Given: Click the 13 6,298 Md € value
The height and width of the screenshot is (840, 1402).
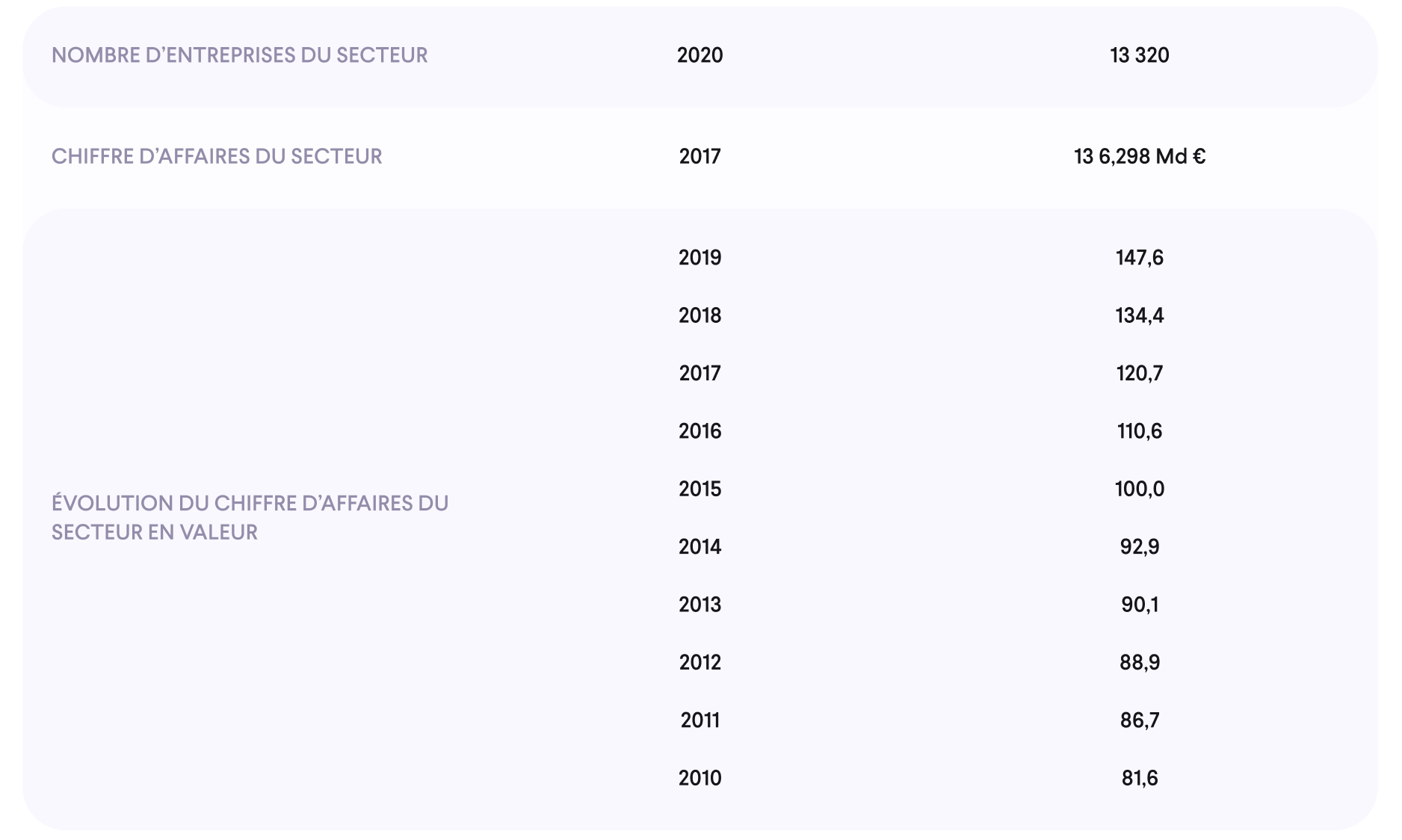Looking at the screenshot, I should click(x=1140, y=156).
